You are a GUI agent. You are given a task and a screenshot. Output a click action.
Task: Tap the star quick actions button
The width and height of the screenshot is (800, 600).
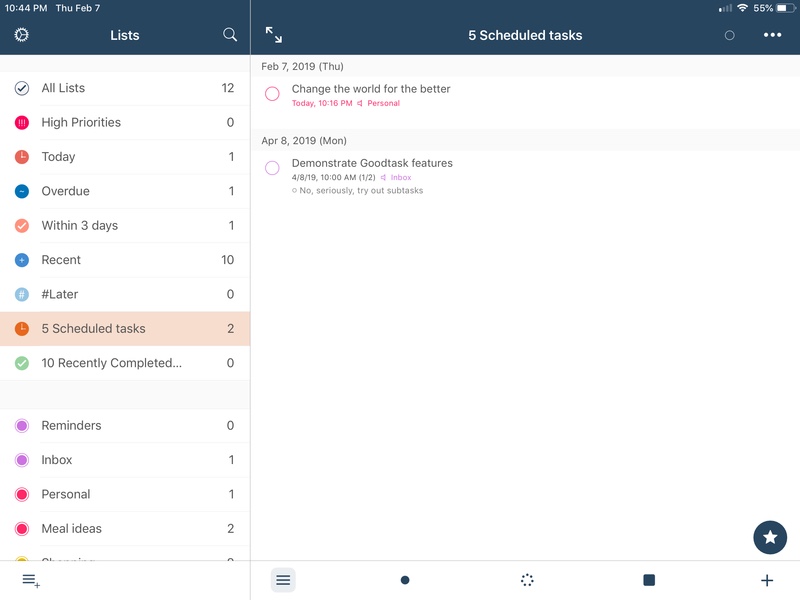tap(769, 537)
